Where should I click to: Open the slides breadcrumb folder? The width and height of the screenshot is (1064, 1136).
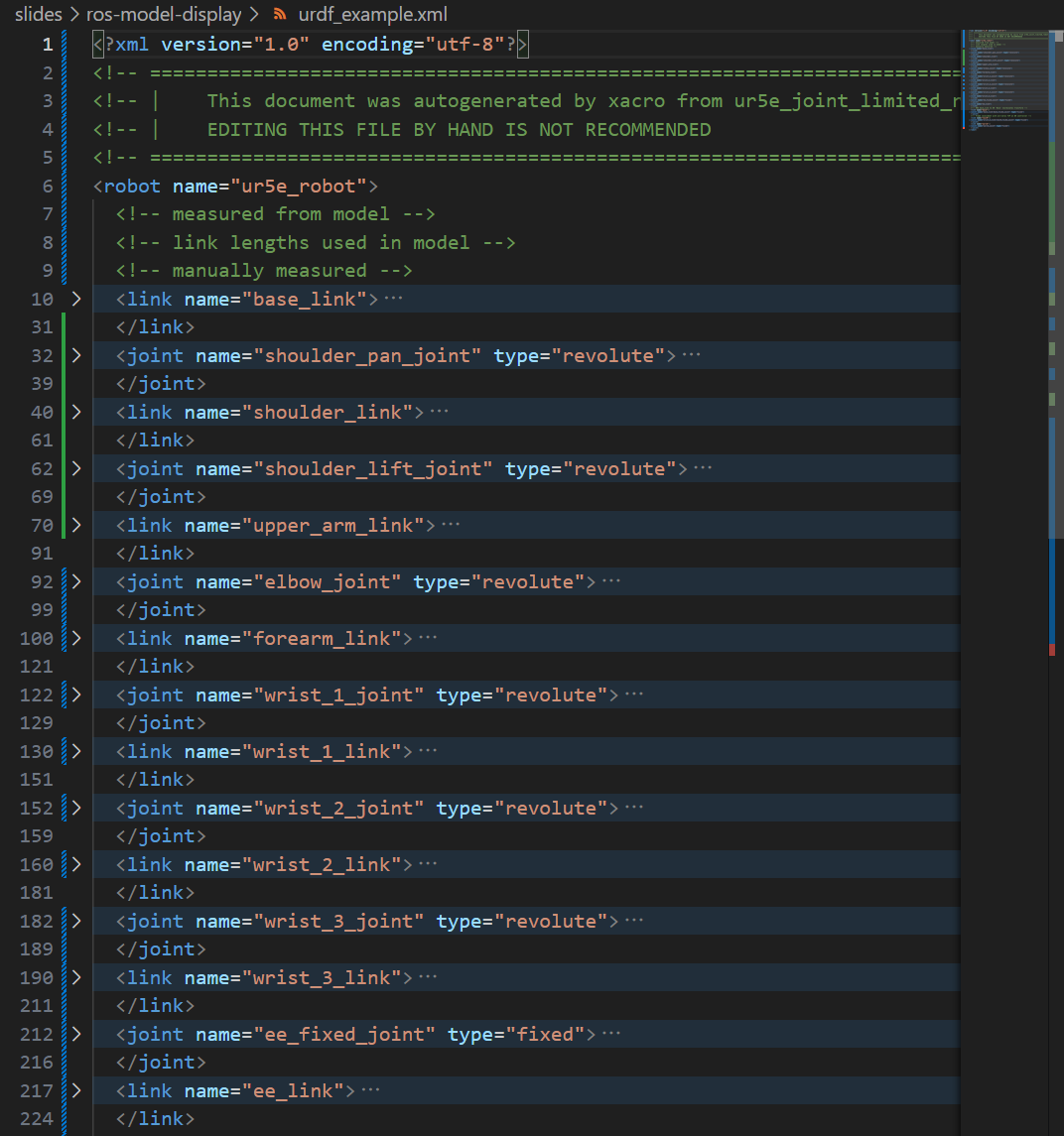pyautogui.click(x=39, y=14)
